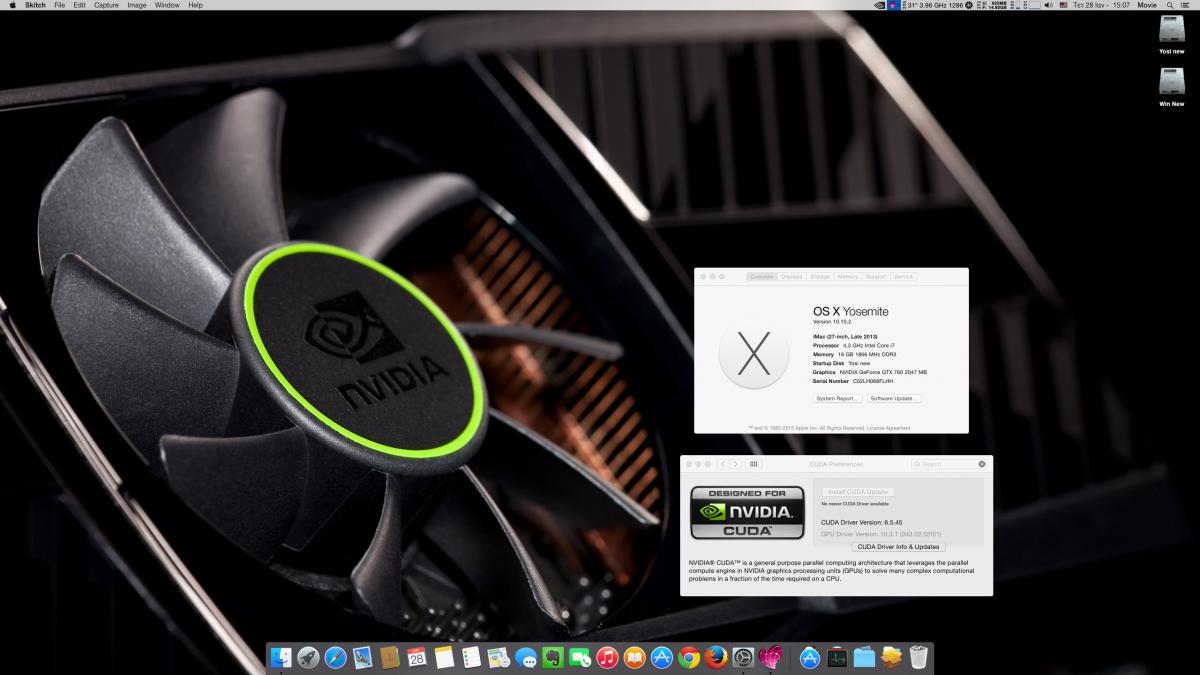Click the Designed for NVIDIA CUDA logo

tap(747, 513)
